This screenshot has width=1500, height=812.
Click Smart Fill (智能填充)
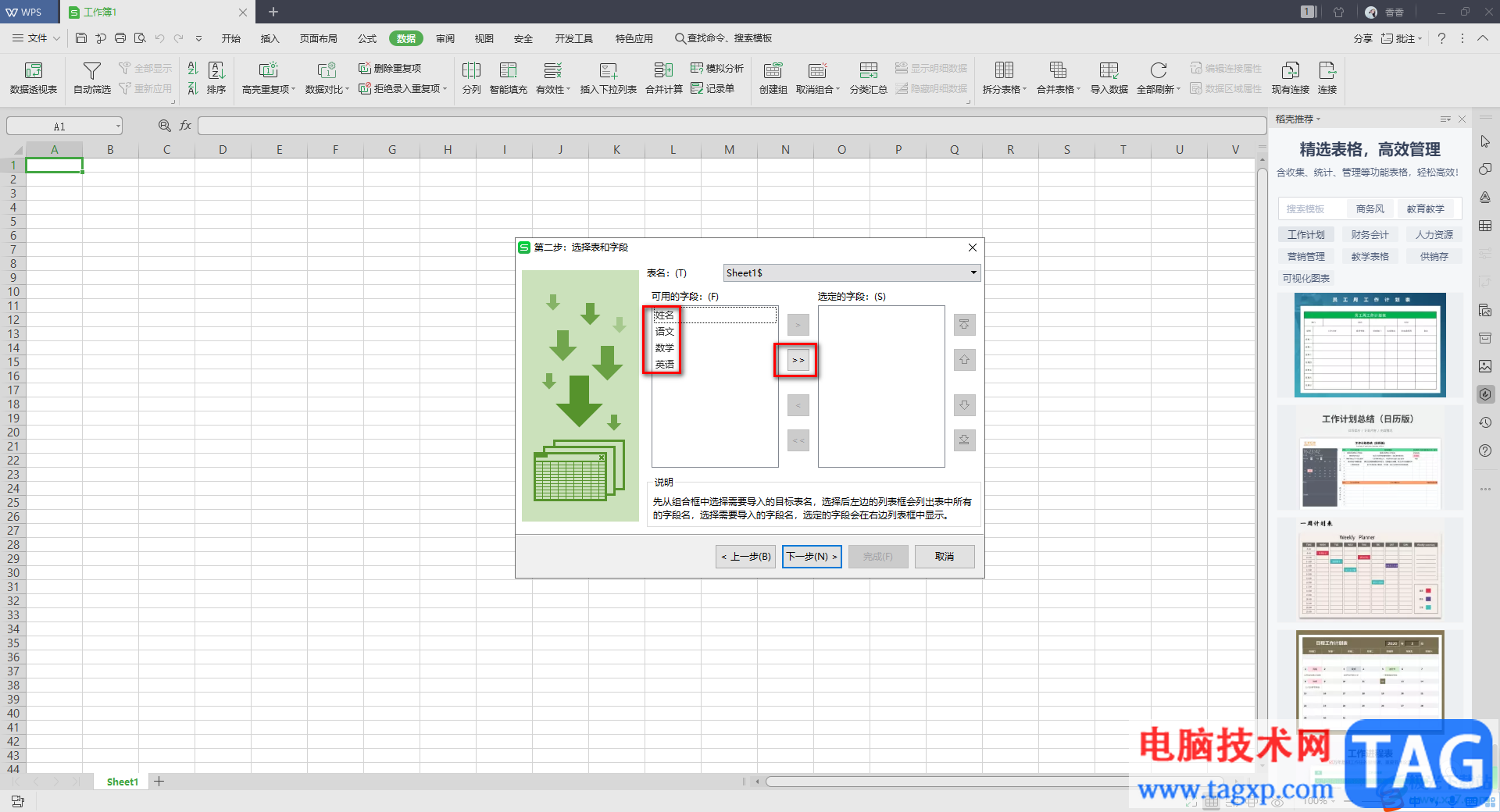coord(509,78)
